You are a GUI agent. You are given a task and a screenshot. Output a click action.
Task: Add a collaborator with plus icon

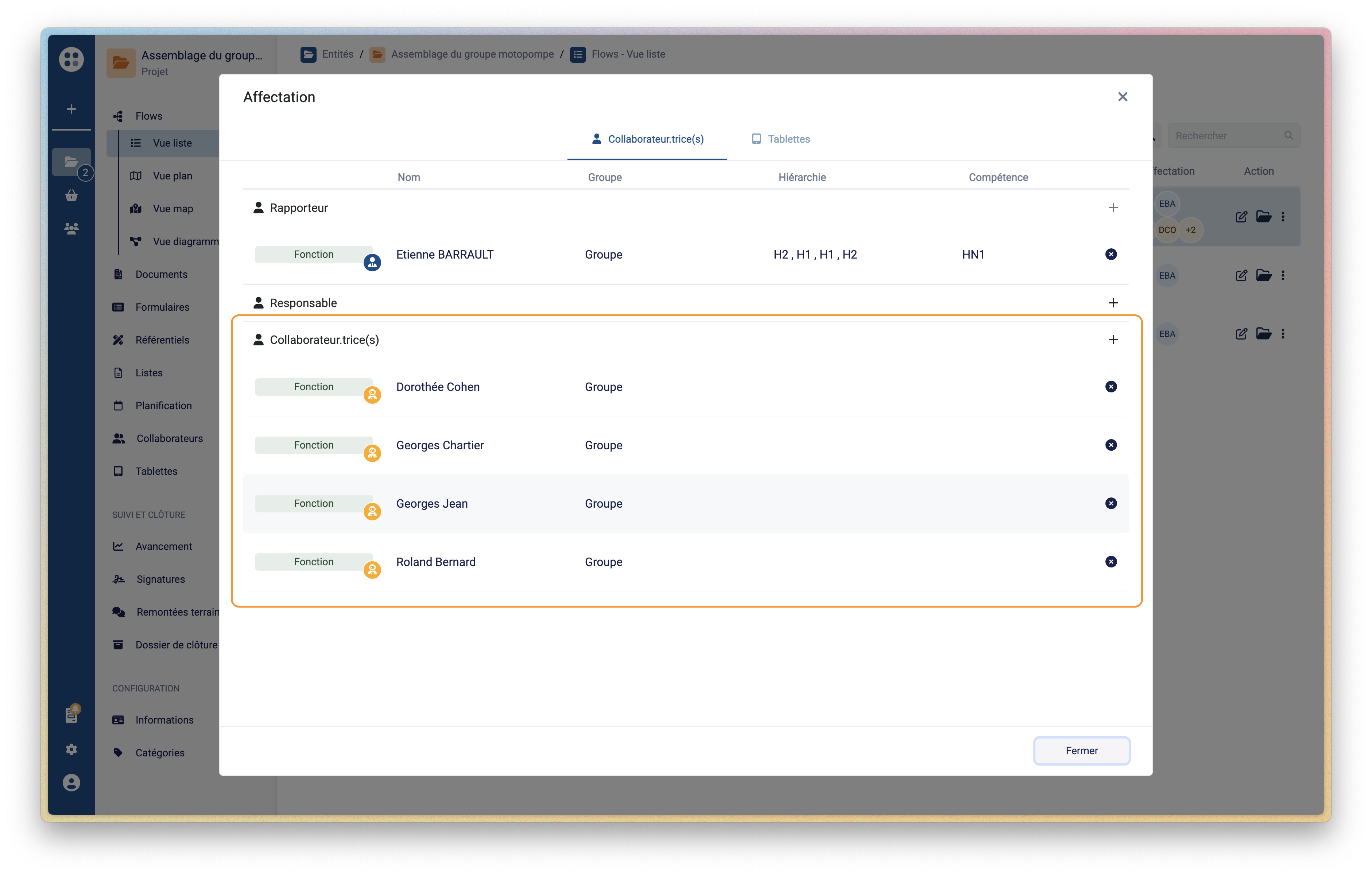[x=1113, y=340]
